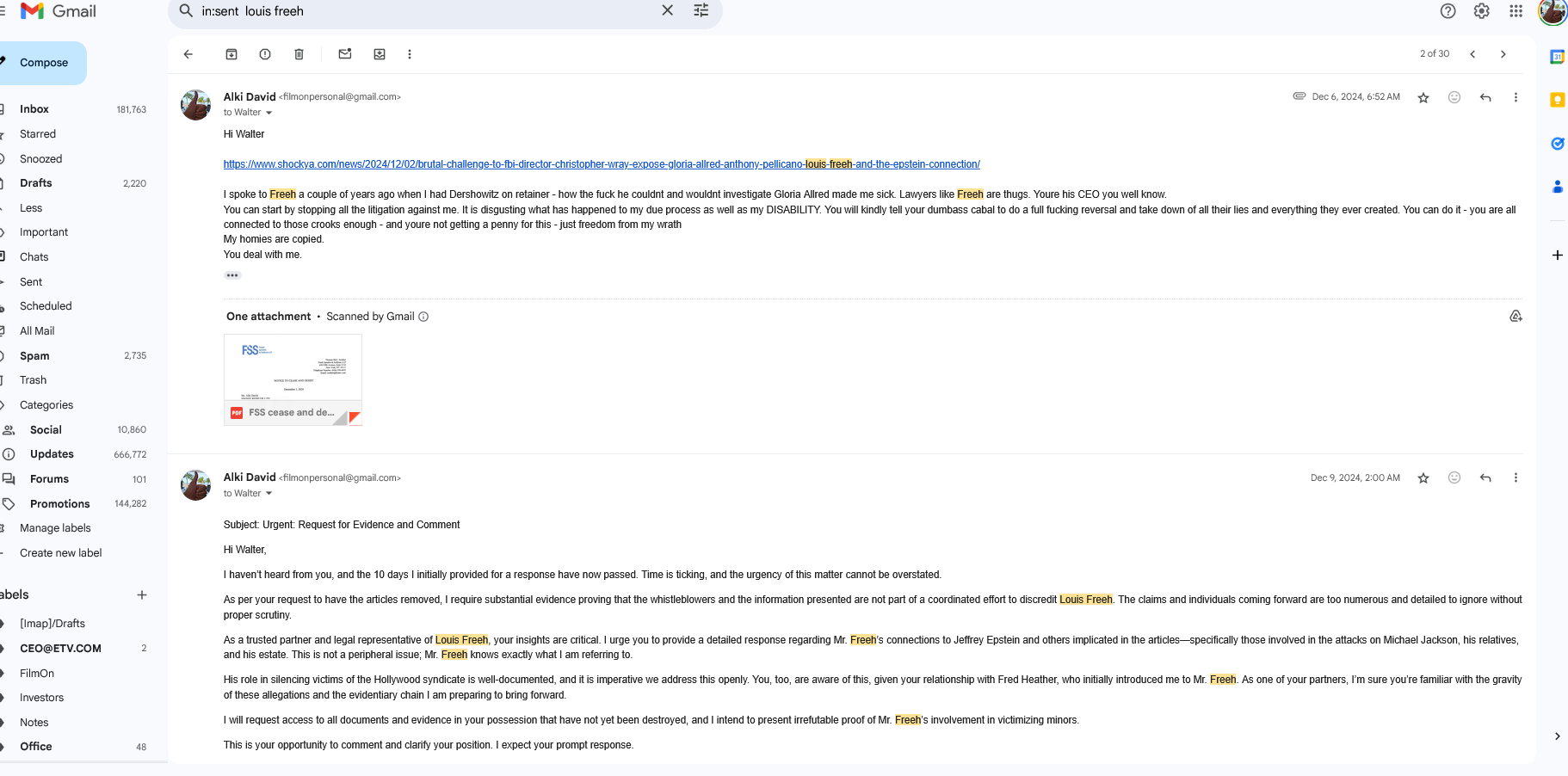Clear the search query text
The height and width of the screenshot is (776, 1568).
click(667, 11)
